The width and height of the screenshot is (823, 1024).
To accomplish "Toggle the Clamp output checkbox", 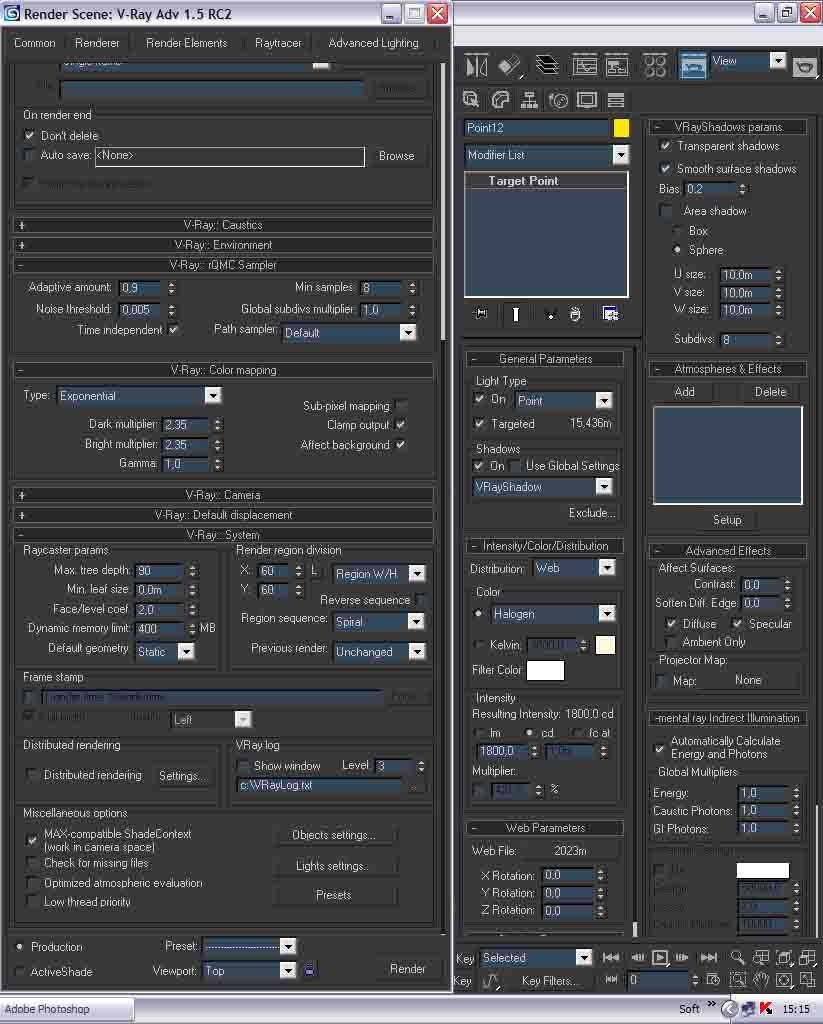I will 401,424.
